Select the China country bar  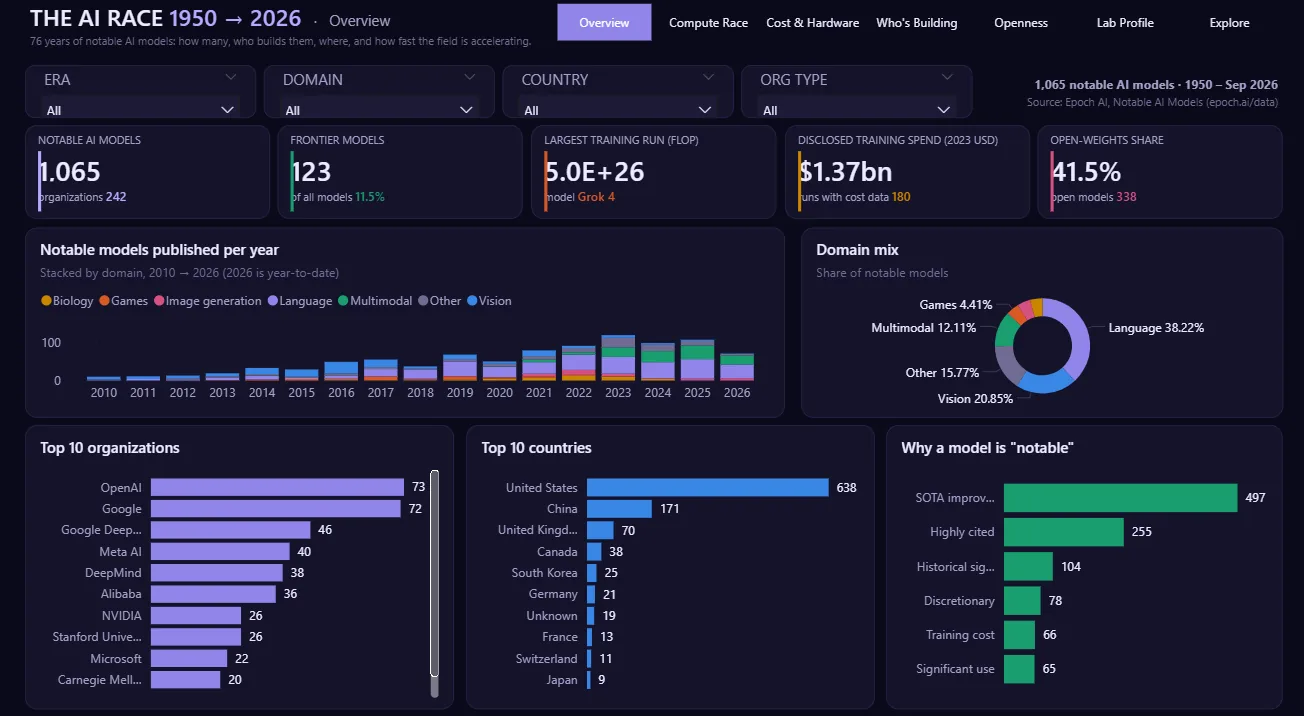click(x=619, y=509)
